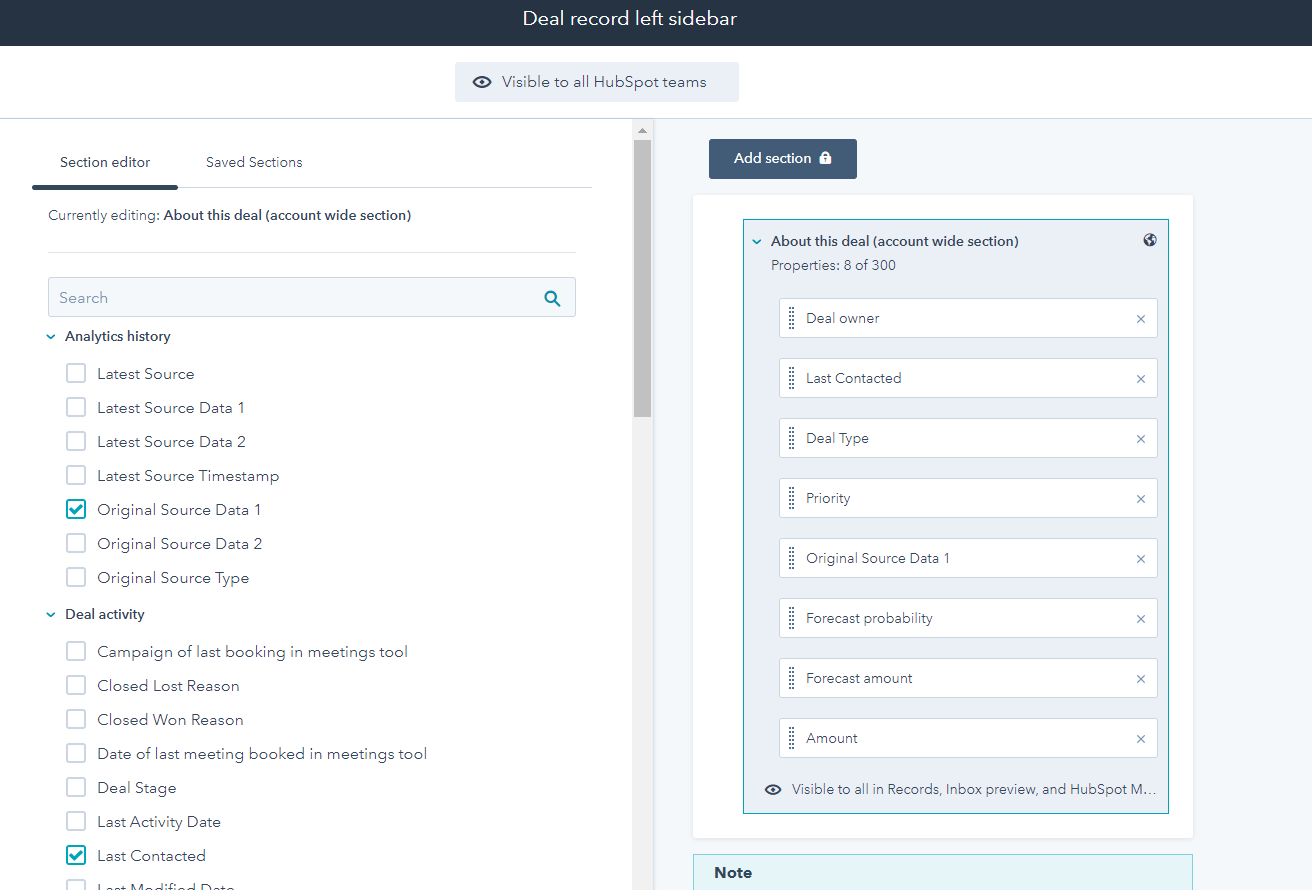Screen dimensions: 1312x890
Task: Click the globe icon on the section header
Action: [x=1150, y=240]
